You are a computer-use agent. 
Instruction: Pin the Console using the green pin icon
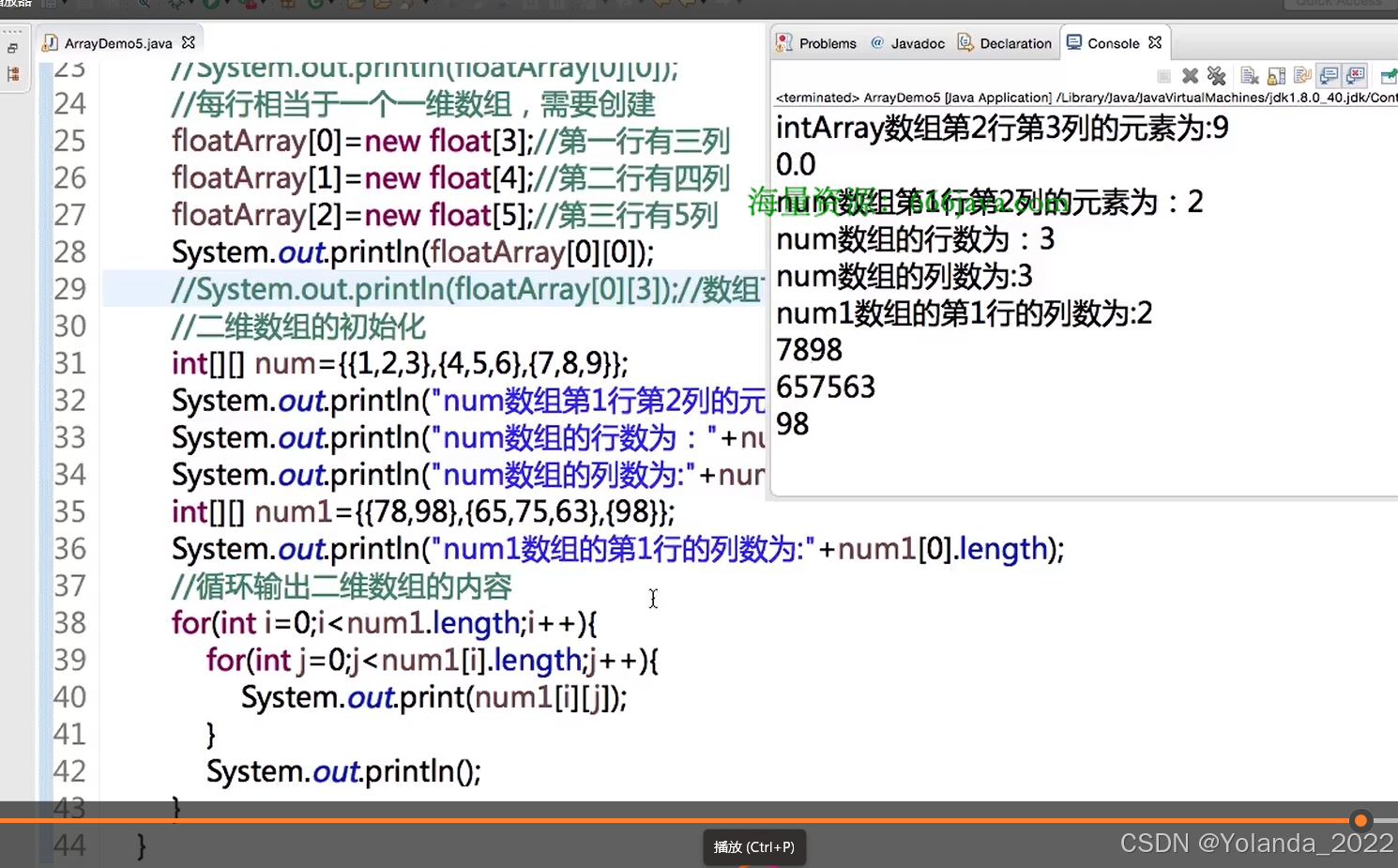tap(1389, 76)
